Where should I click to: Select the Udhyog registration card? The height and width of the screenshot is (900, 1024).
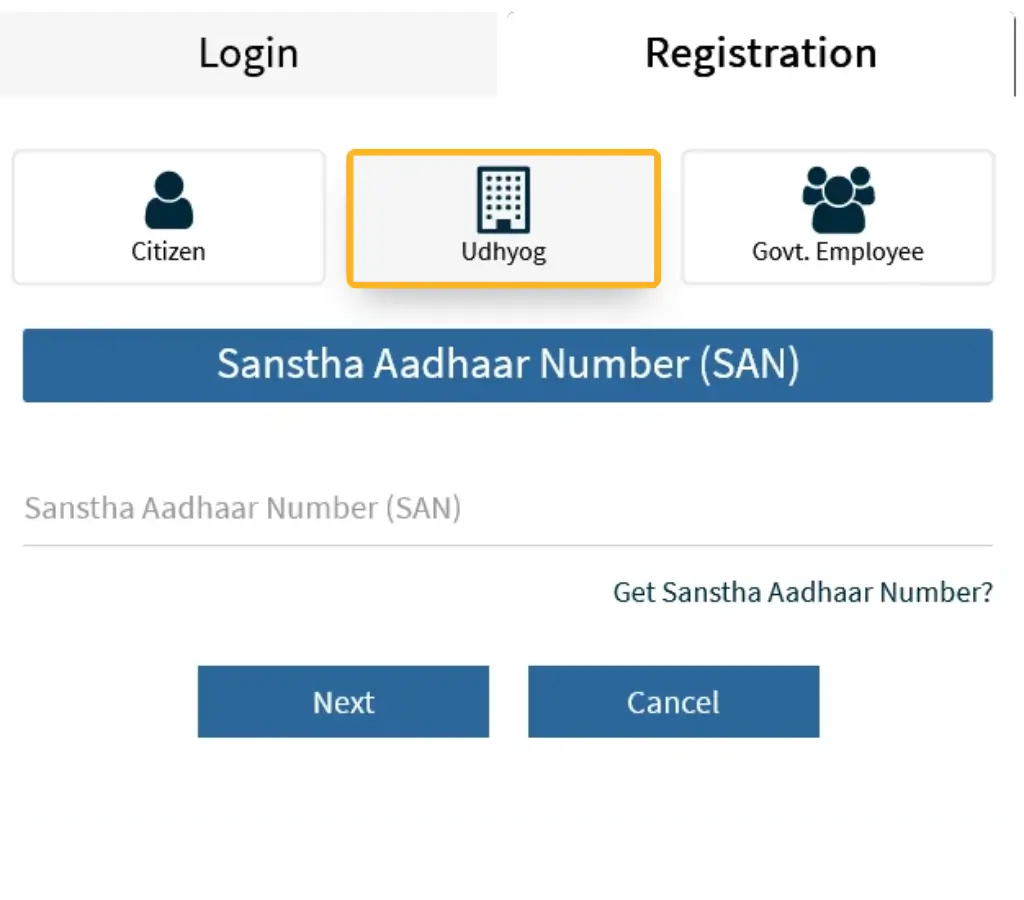[x=503, y=217]
